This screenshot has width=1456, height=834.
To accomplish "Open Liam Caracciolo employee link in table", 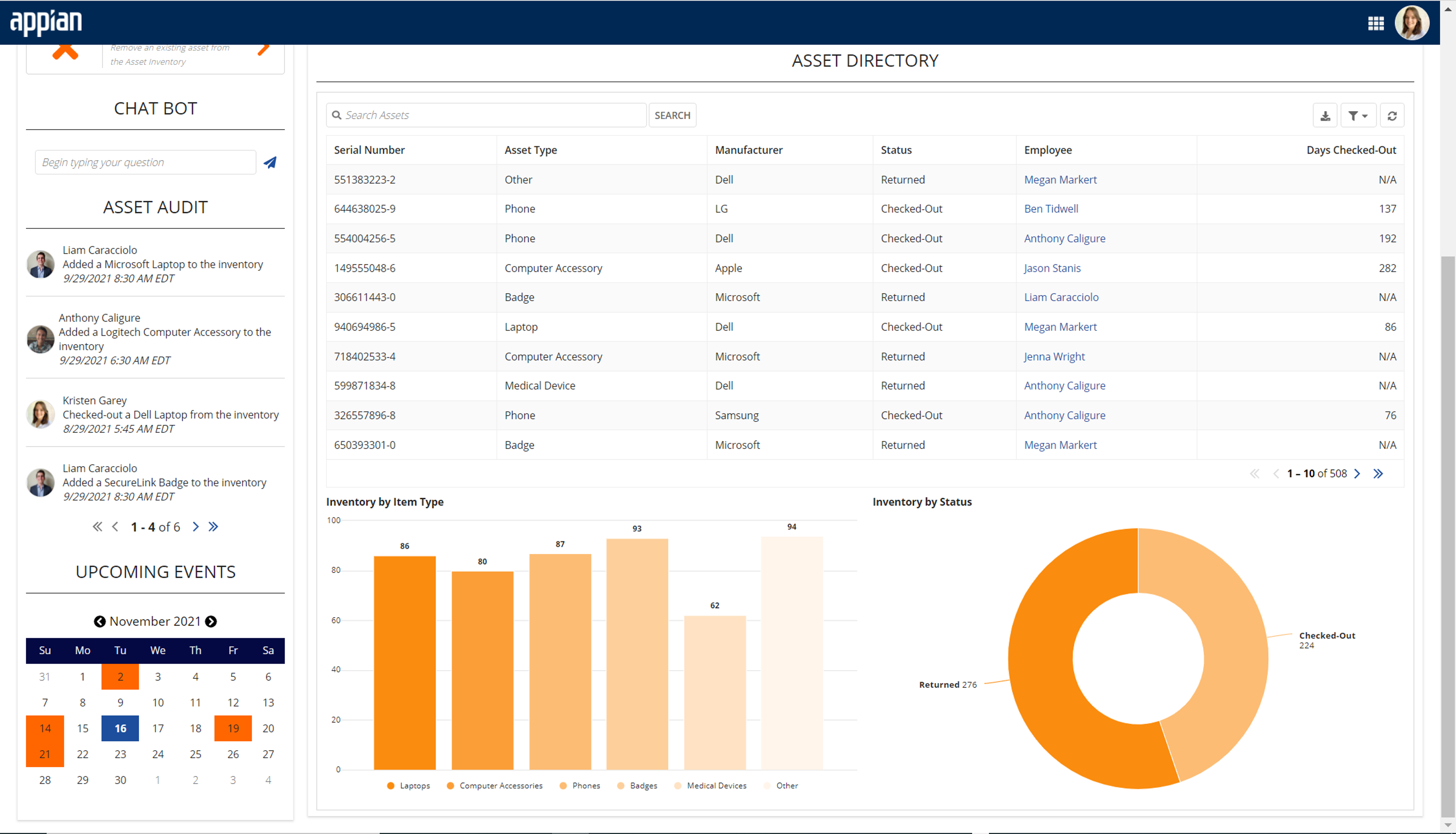I will coord(1061,297).
